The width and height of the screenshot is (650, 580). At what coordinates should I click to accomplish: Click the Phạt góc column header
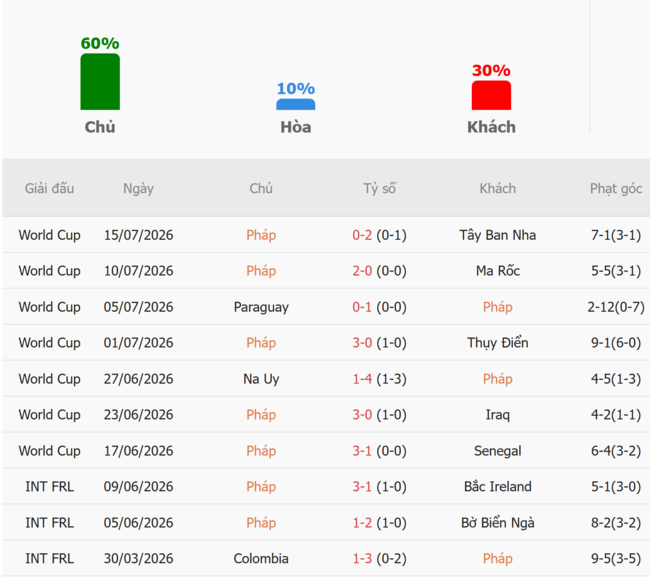(x=616, y=189)
